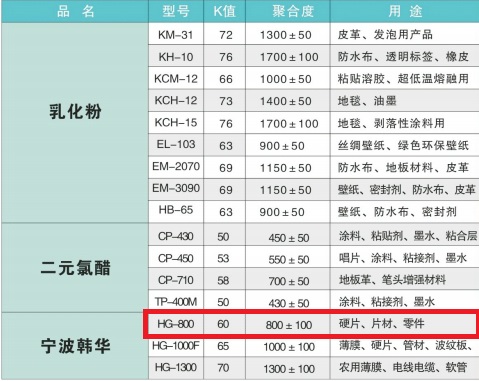
Task: Click K value 76 in KH-10 row
Action: (x=226, y=57)
